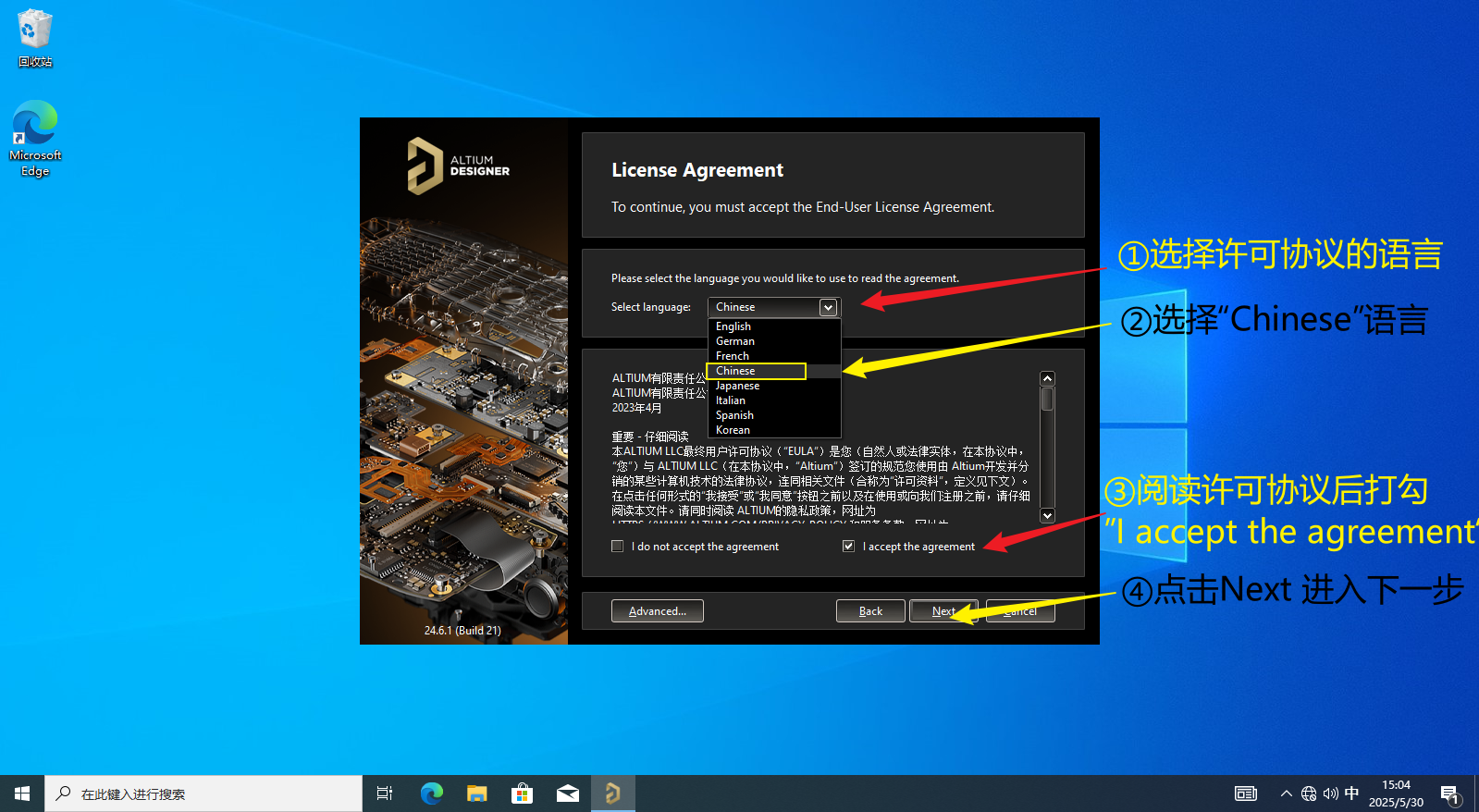Image resolution: width=1479 pixels, height=812 pixels.
Task: Collapse the Select language dropdown arrow
Action: (828, 307)
